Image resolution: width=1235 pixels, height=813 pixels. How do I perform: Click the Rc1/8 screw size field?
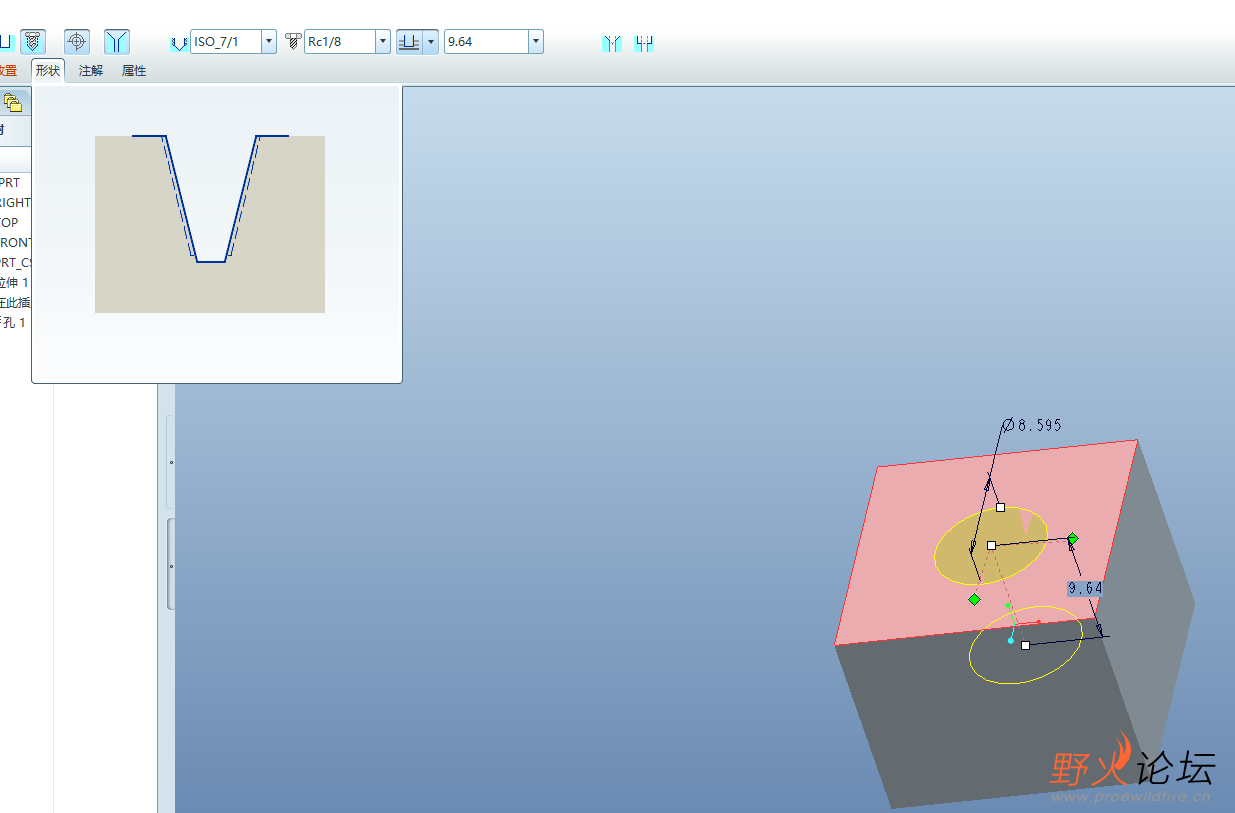coord(340,42)
